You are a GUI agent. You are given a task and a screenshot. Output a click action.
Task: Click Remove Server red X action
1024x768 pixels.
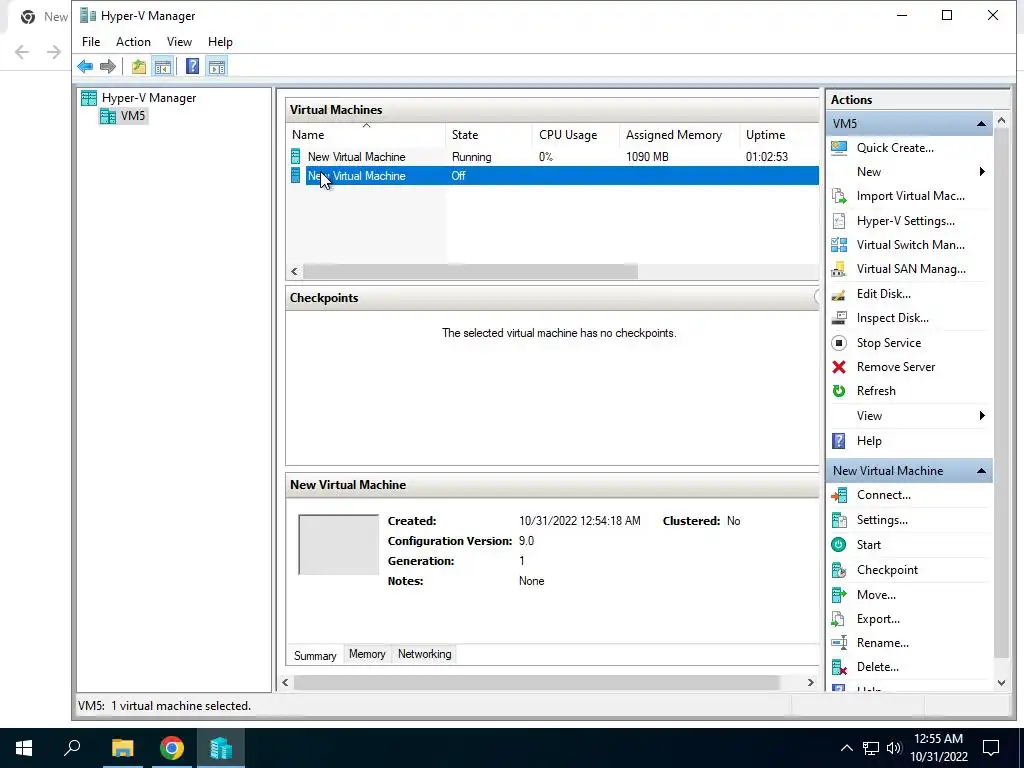[x=895, y=367]
